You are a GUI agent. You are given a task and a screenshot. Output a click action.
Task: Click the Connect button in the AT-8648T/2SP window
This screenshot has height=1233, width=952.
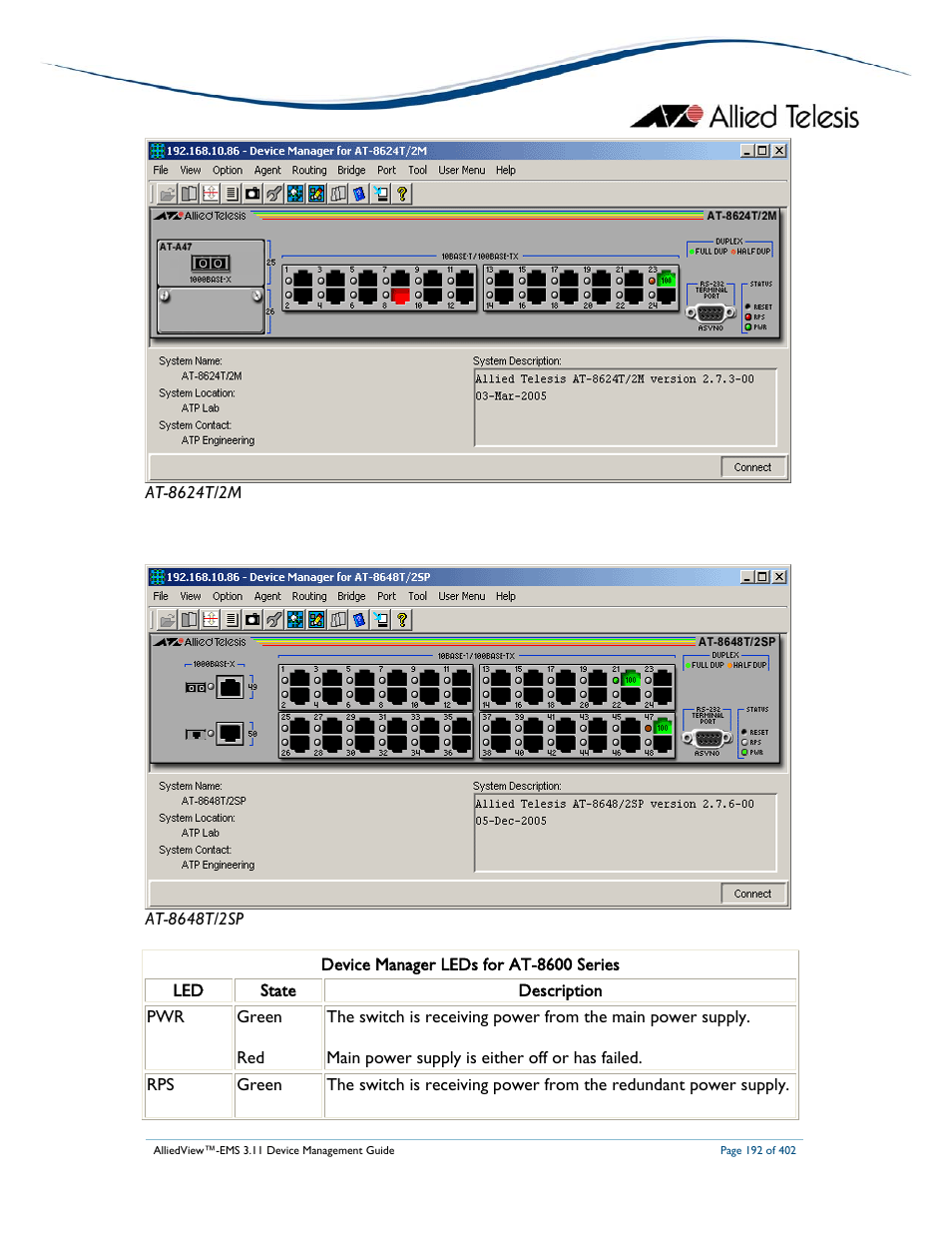point(752,894)
